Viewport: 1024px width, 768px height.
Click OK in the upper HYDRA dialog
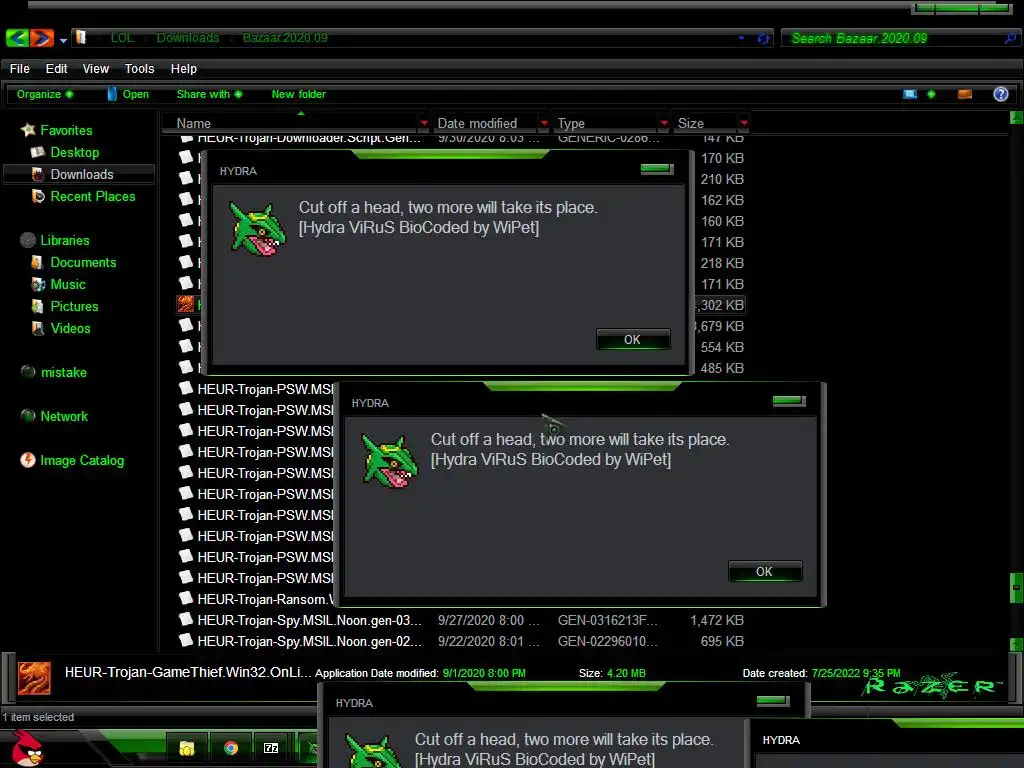(x=632, y=340)
